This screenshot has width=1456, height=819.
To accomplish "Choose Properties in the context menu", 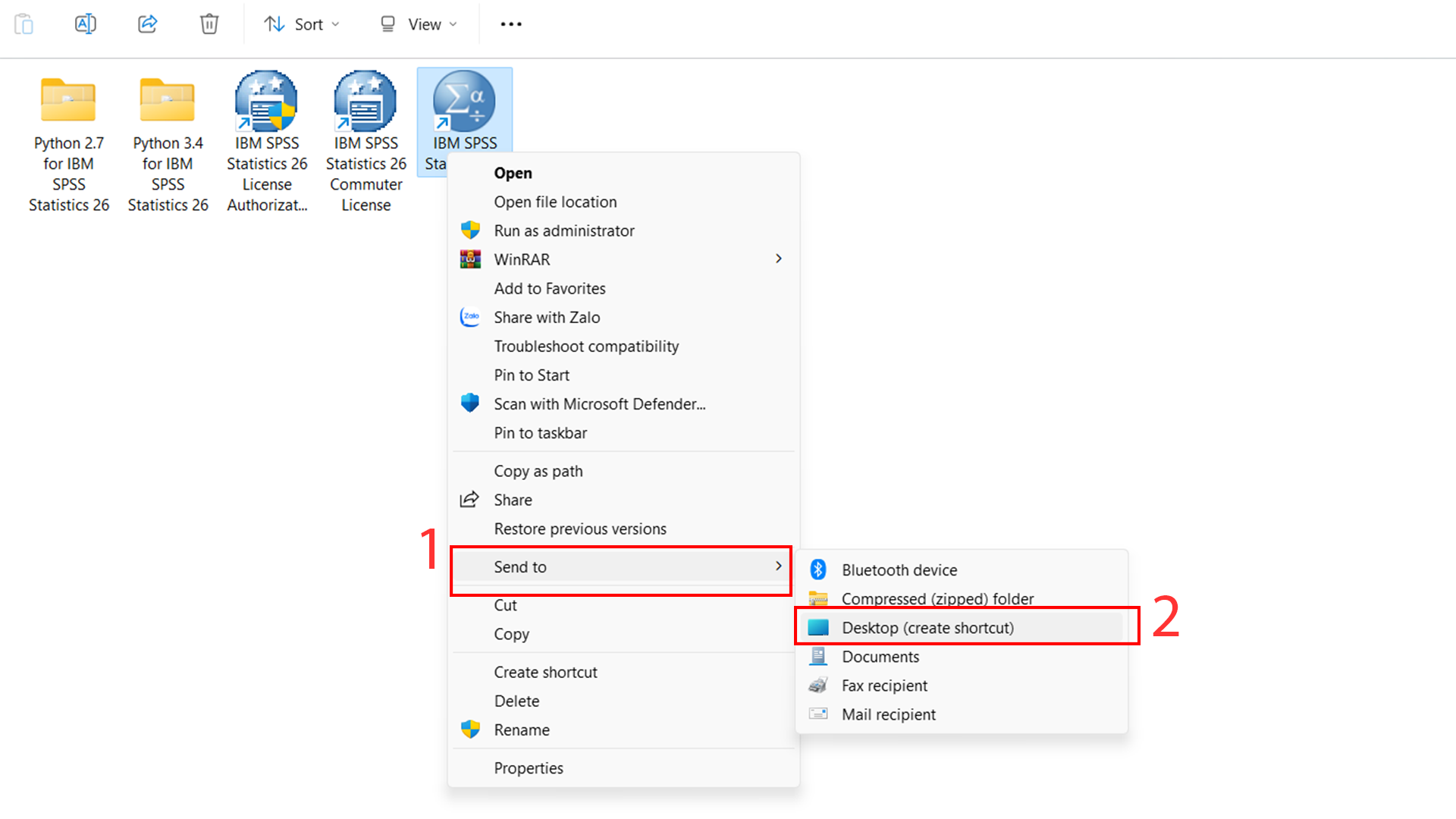I will point(623,768).
